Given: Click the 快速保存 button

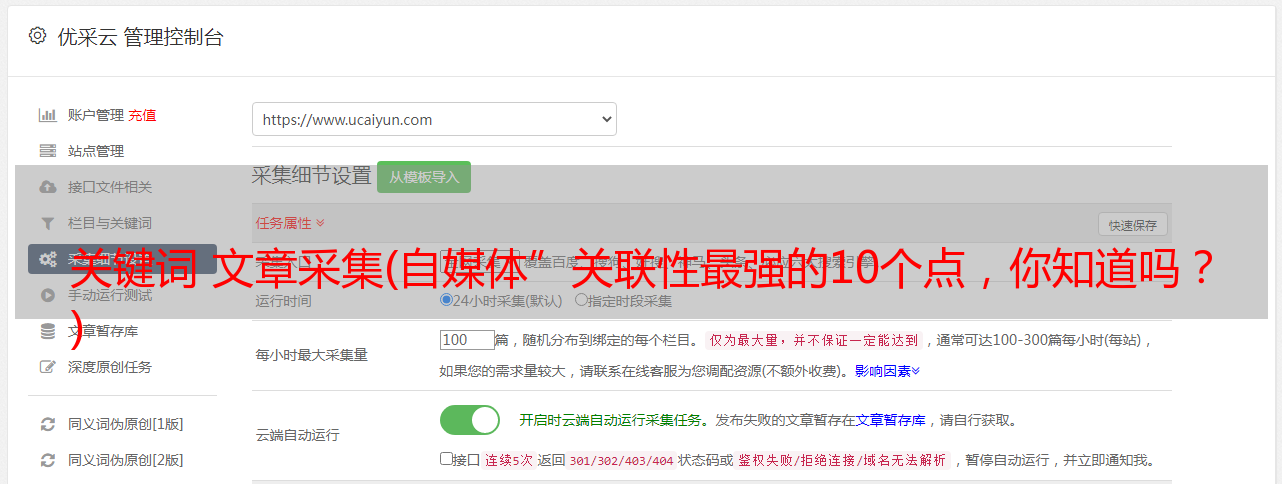Looking at the screenshot, I should (x=1132, y=225).
